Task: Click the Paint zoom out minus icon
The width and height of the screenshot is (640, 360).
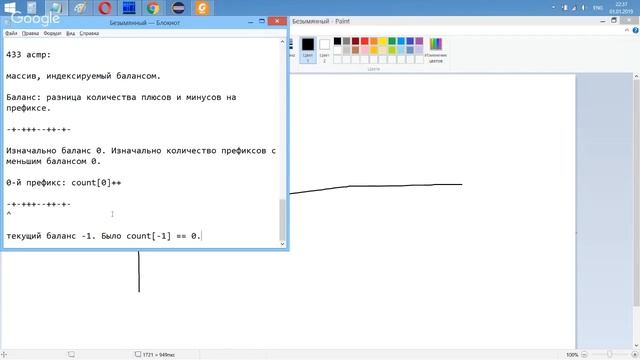Action: click(584, 355)
